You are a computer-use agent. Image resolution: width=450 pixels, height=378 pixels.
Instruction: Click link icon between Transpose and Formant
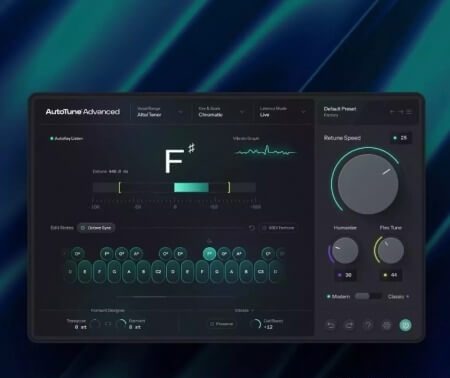click(x=108, y=324)
